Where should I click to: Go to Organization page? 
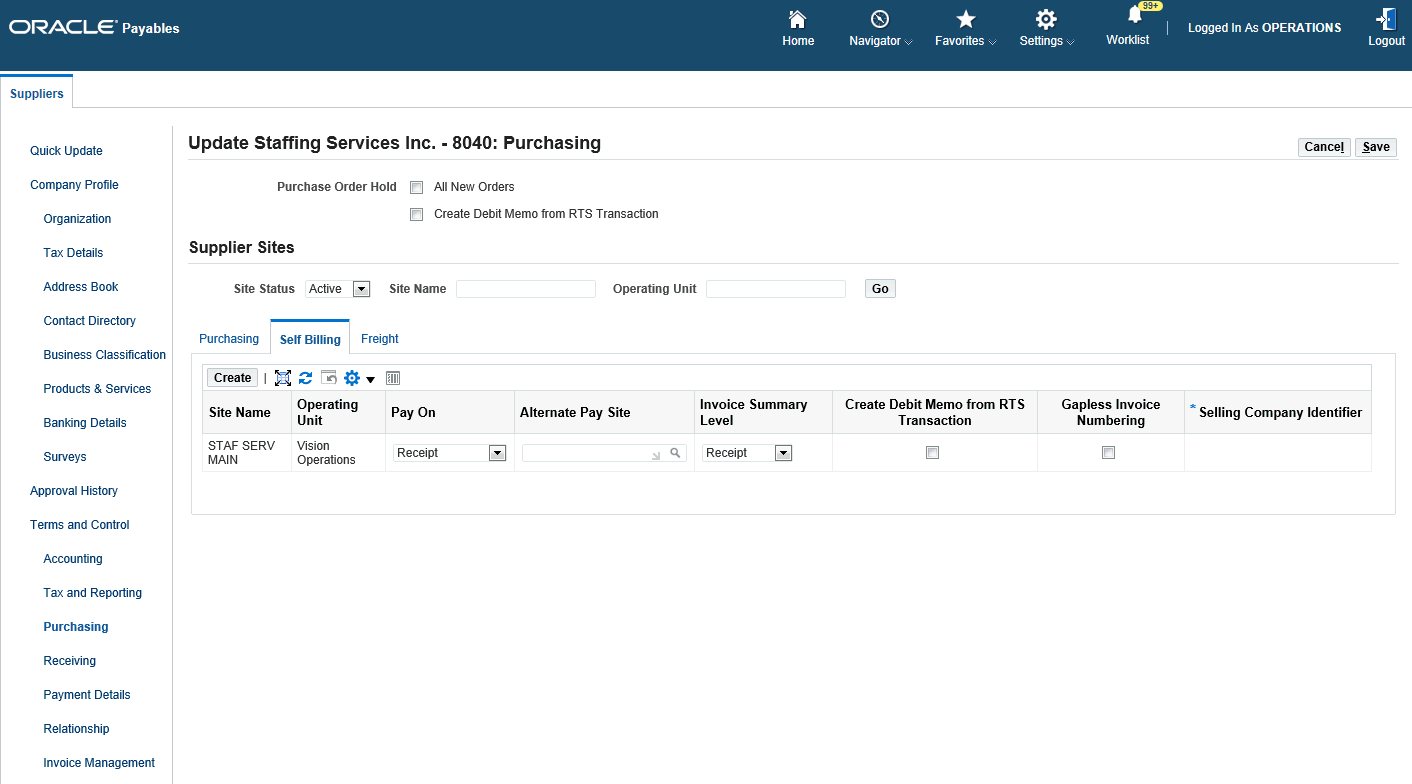pyautogui.click(x=77, y=219)
